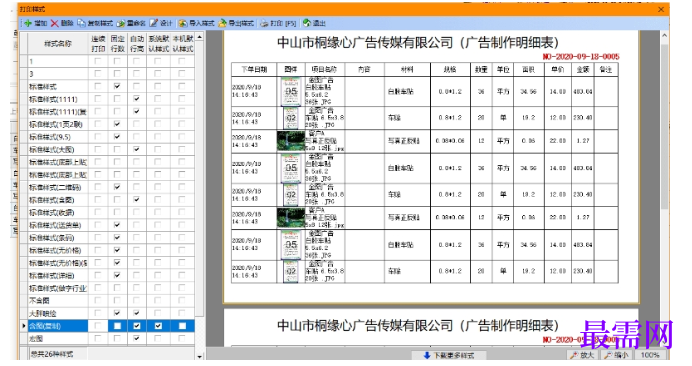Click the 增加 (add) green plus toolbar icon

27,23
